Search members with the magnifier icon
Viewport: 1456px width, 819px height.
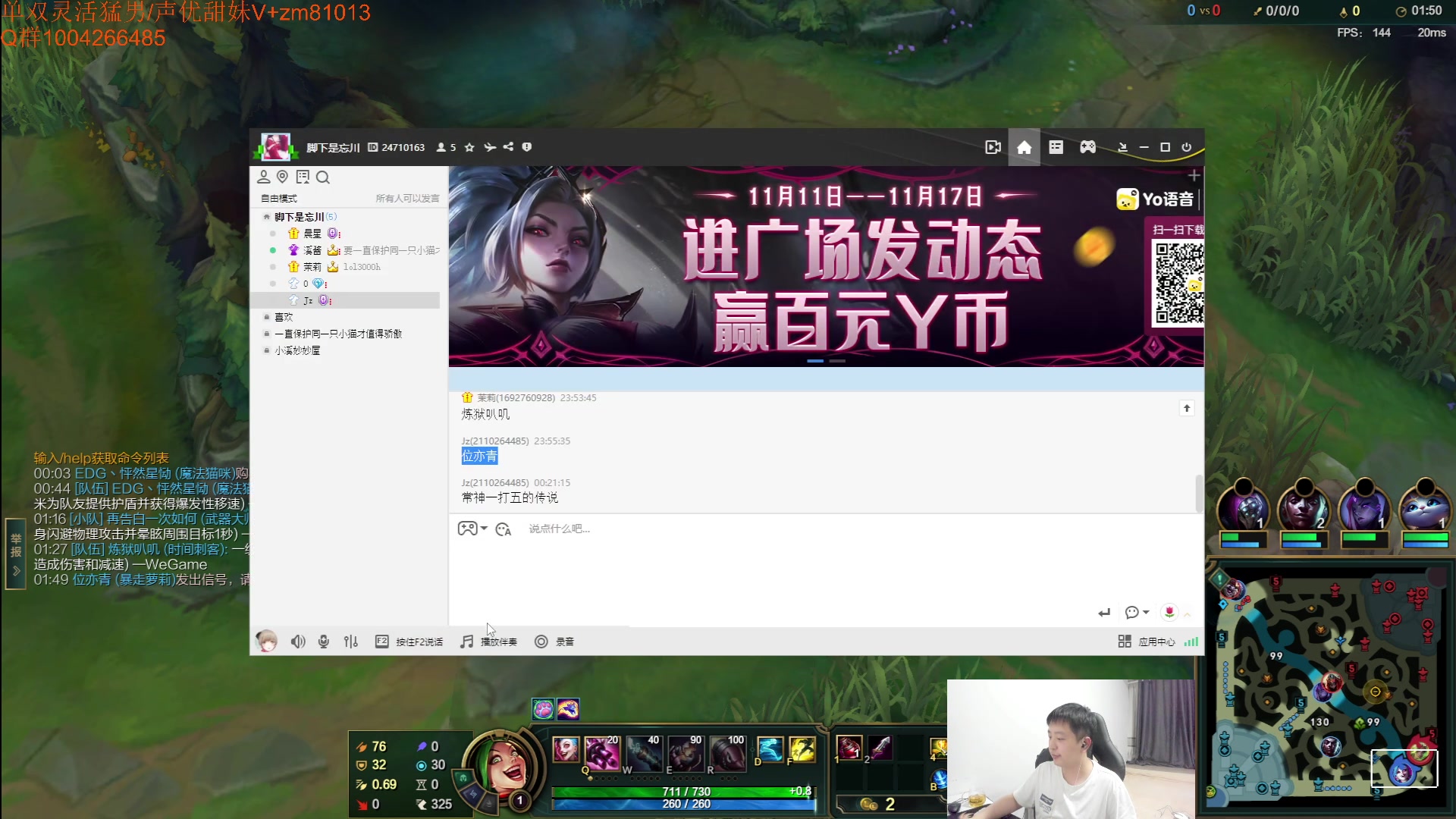[x=323, y=177]
